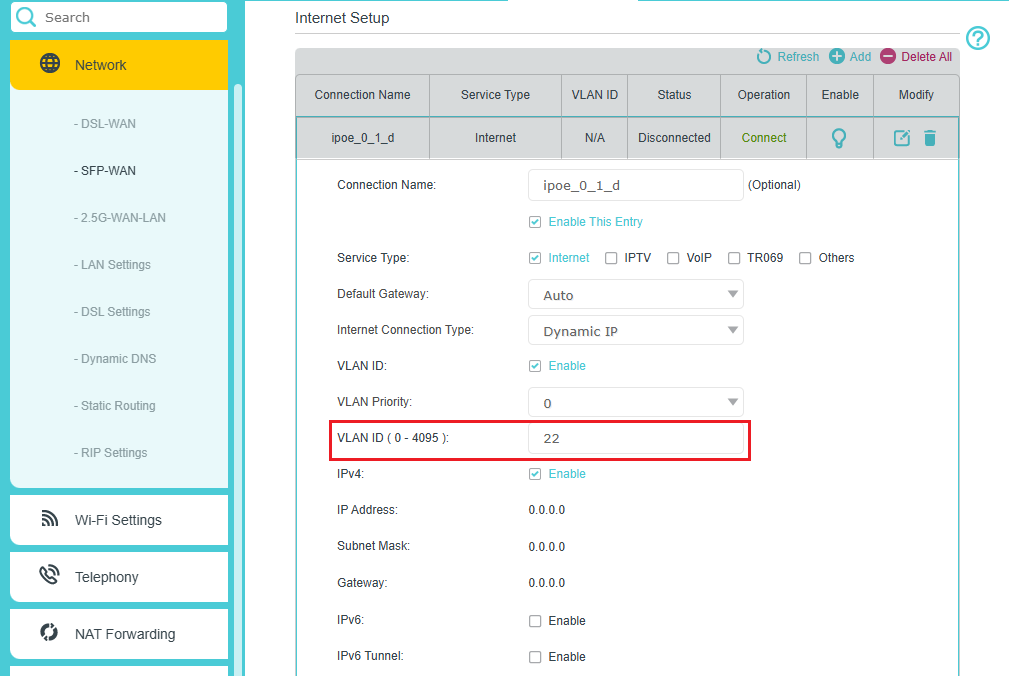
Task: Click inside the VLAN ID input showing 22
Action: click(x=637, y=438)
